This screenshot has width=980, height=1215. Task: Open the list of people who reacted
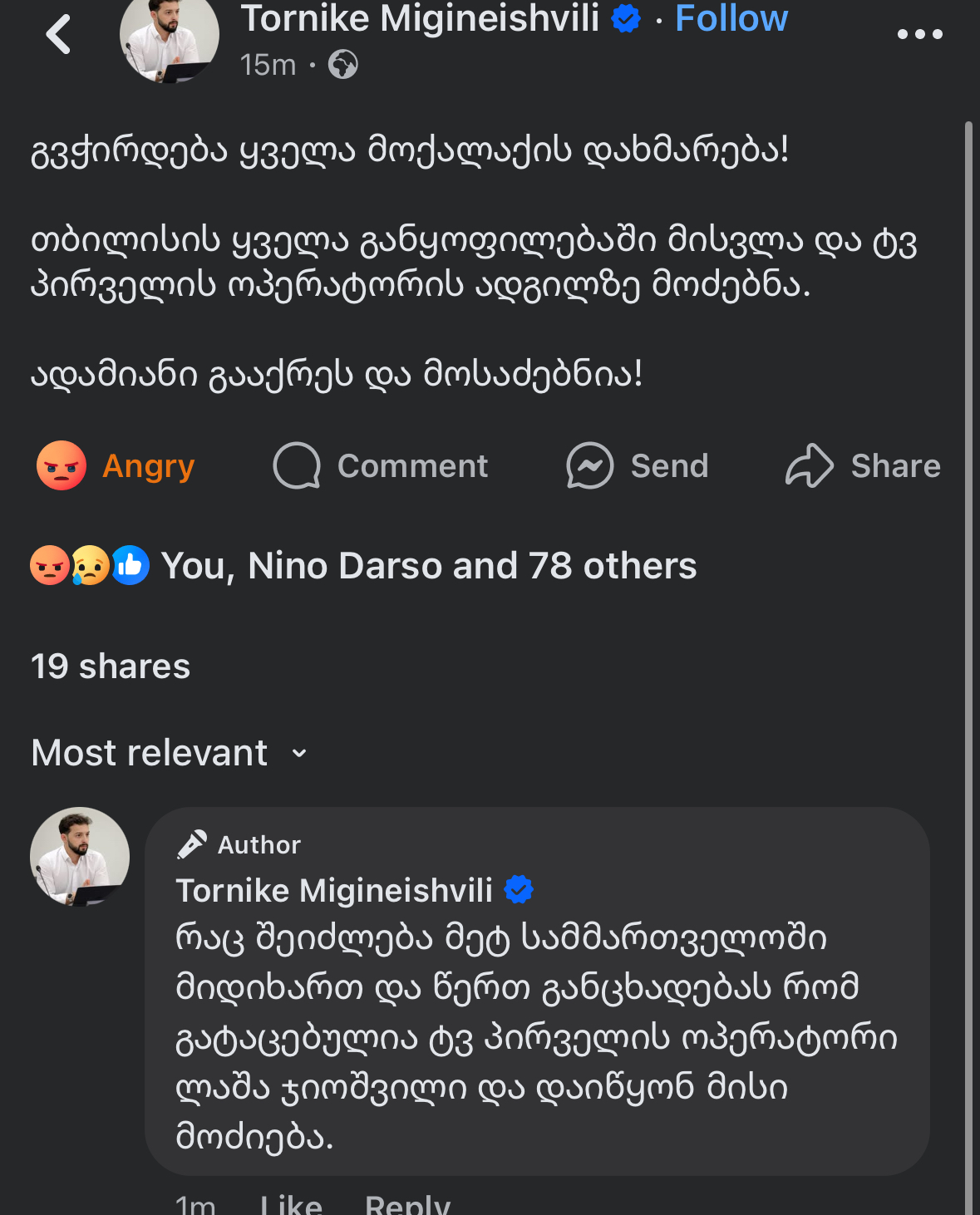pos(428,566)
